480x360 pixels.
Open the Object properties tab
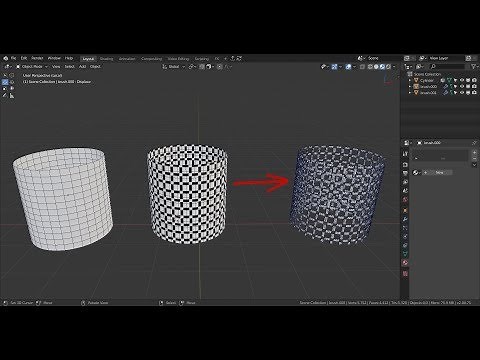coord(405,211)
